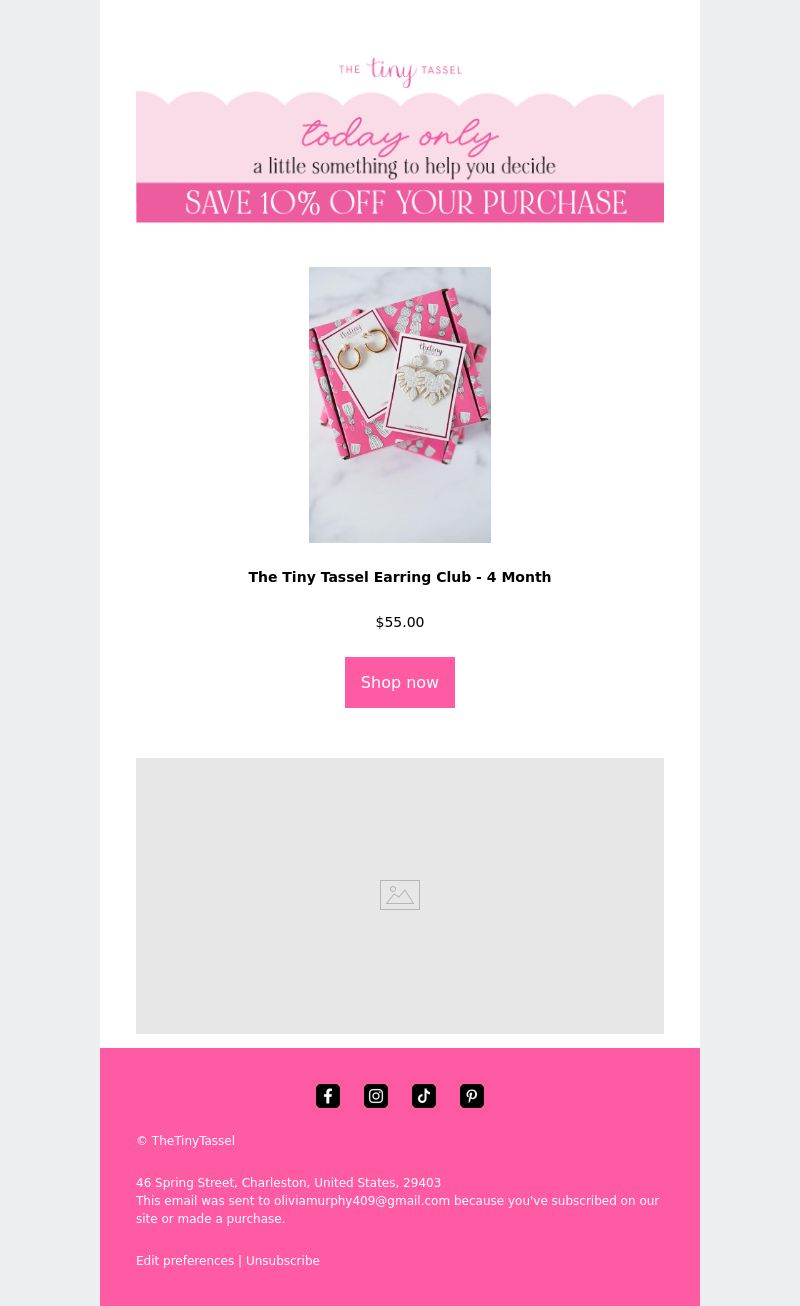Click the gray empty image block

[x=400, y=896]
